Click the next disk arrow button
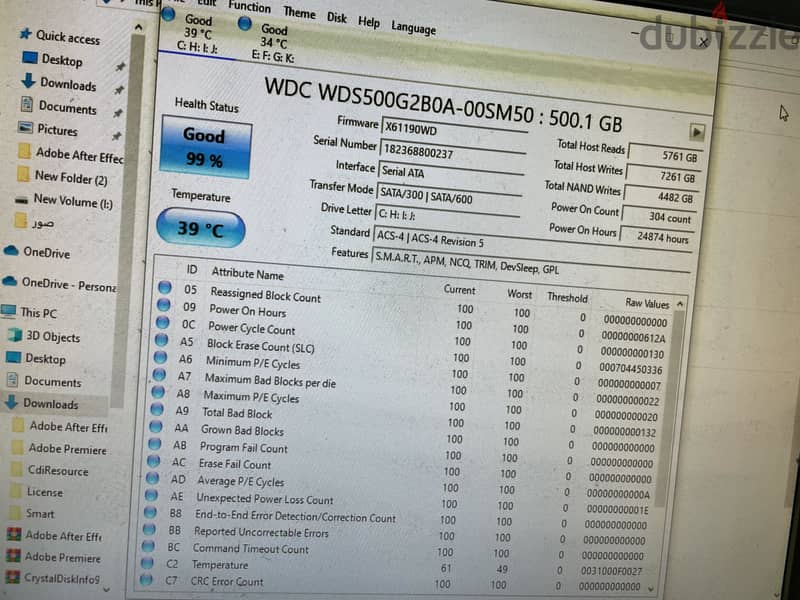 click(696, 132)
